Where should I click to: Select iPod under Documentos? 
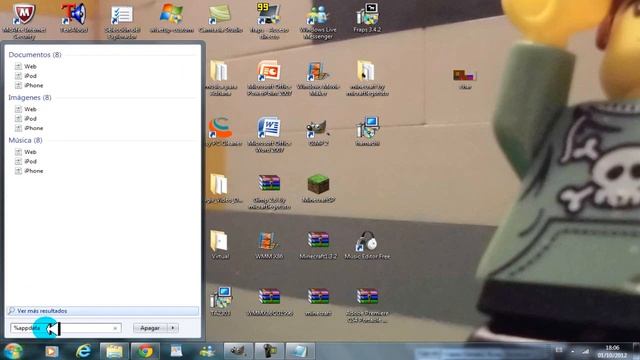point(26,76)
